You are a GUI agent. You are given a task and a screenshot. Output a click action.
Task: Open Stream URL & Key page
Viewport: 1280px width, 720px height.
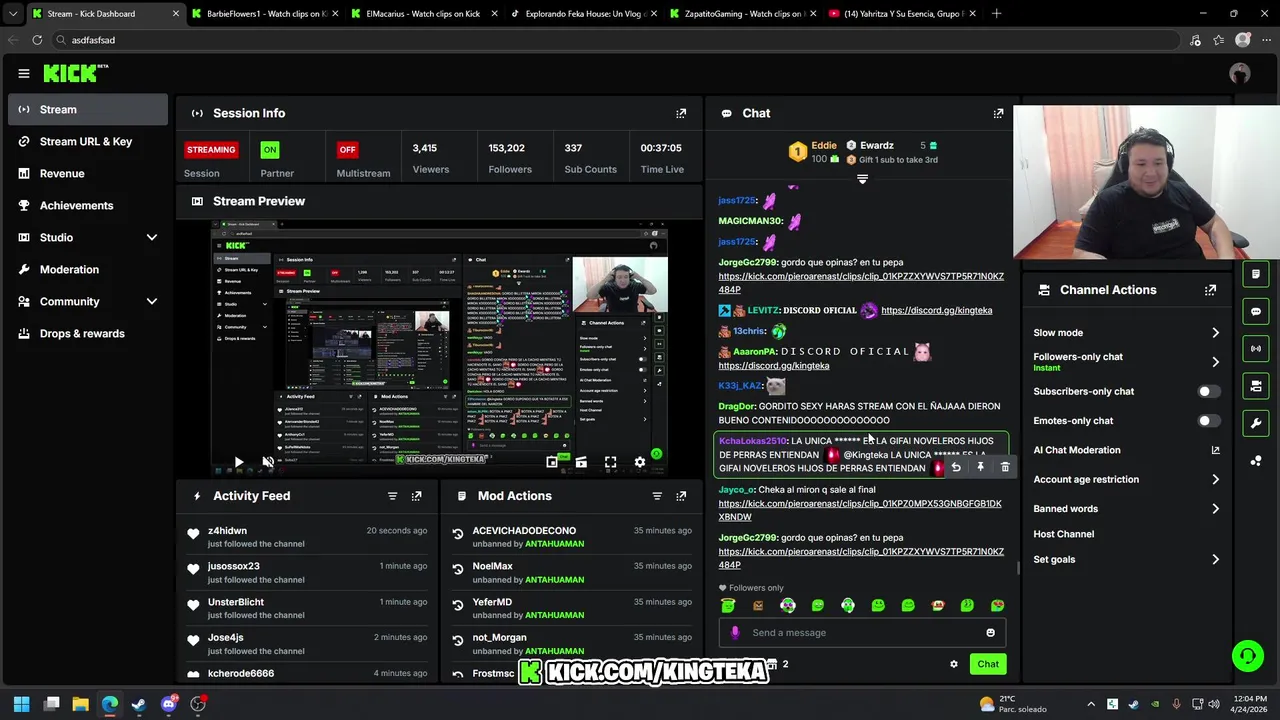(88, 141)
